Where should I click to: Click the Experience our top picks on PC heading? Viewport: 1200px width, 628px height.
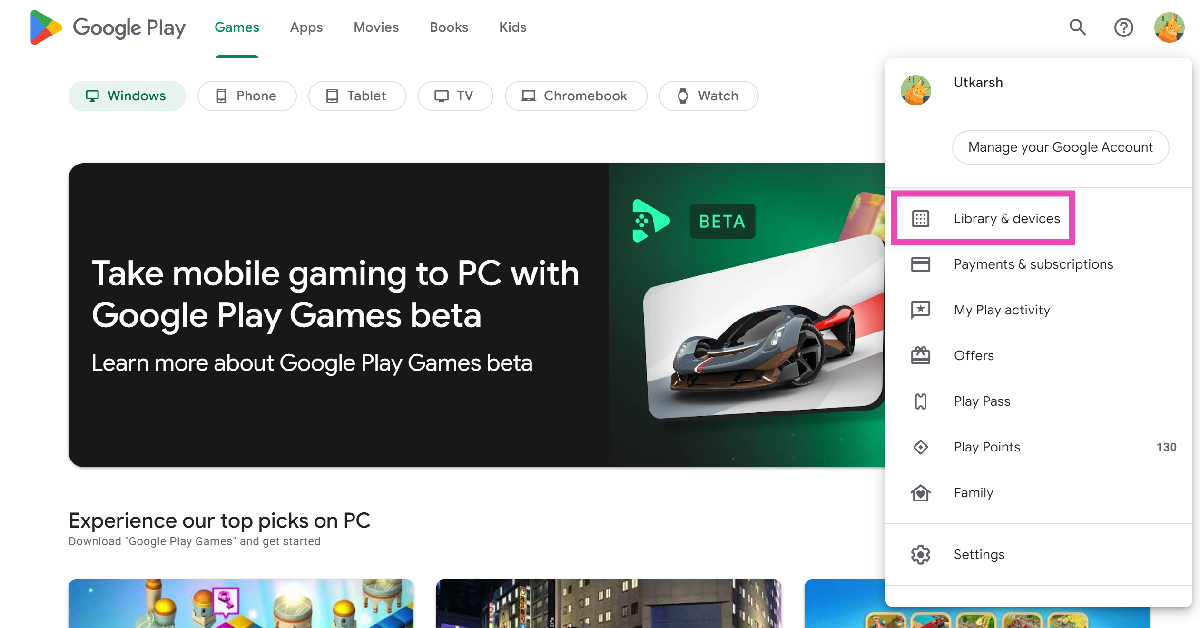[x=219, y=520]
